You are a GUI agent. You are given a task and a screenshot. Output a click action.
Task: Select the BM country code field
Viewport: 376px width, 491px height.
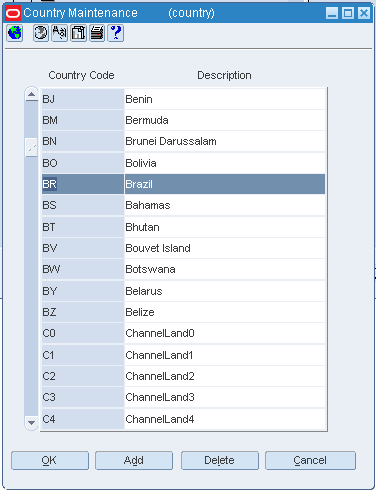[83, 120]
